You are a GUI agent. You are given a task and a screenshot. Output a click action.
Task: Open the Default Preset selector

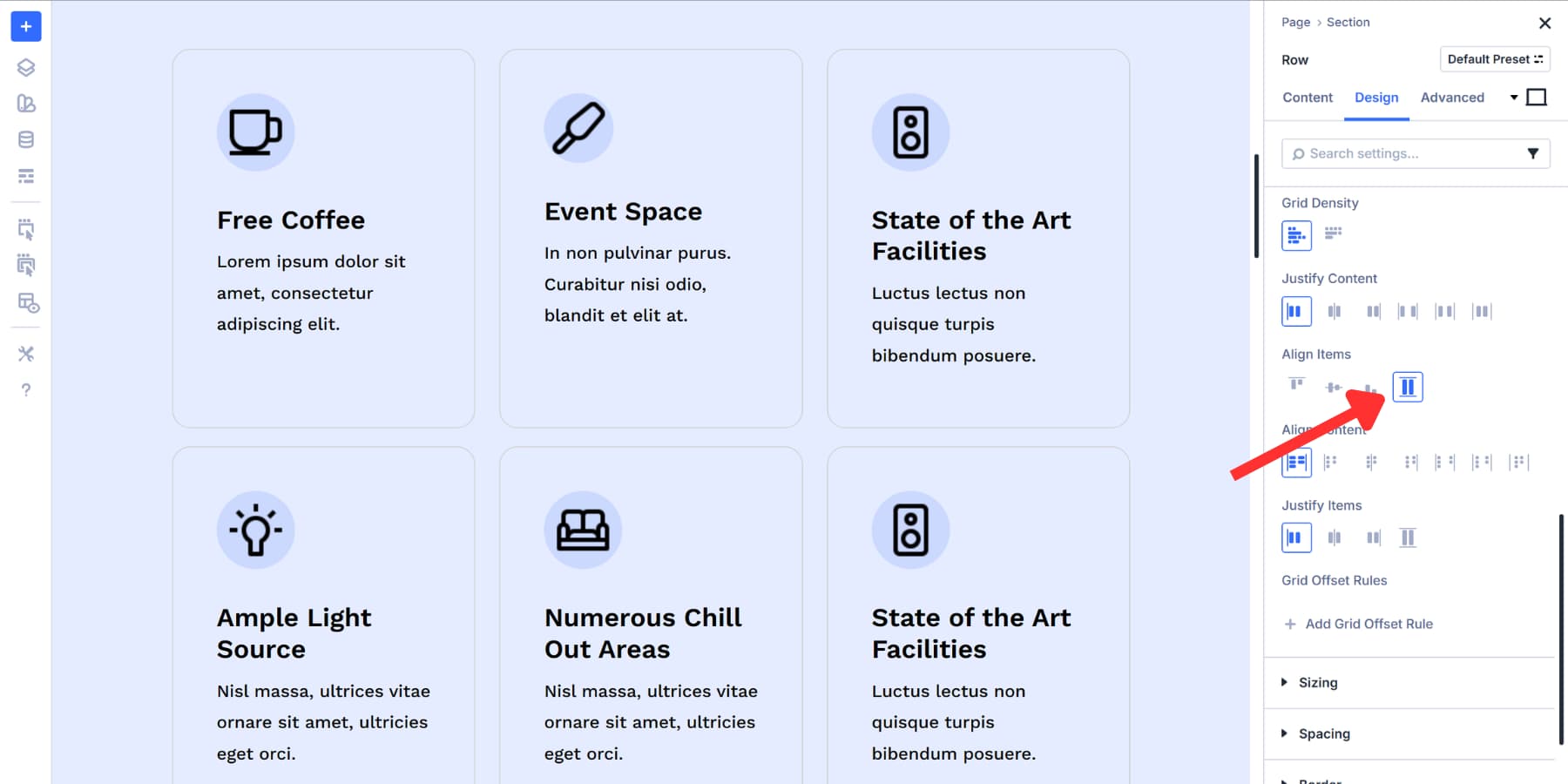(x=1495, y=59)
